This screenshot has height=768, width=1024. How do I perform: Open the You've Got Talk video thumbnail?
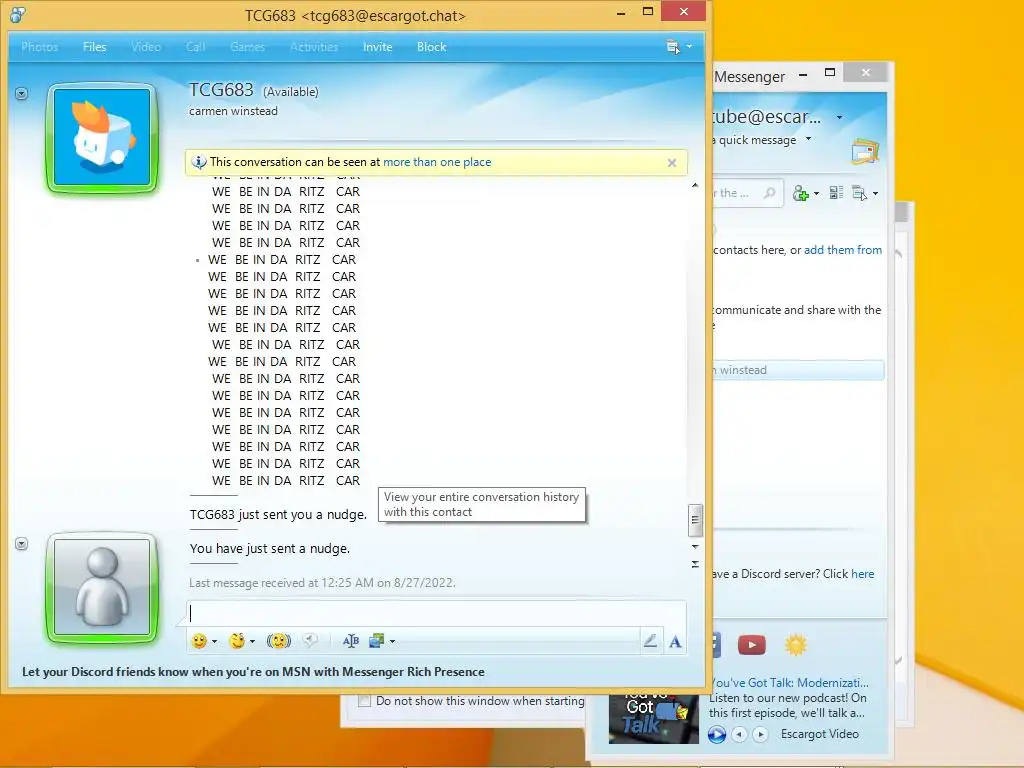[654, 717]
